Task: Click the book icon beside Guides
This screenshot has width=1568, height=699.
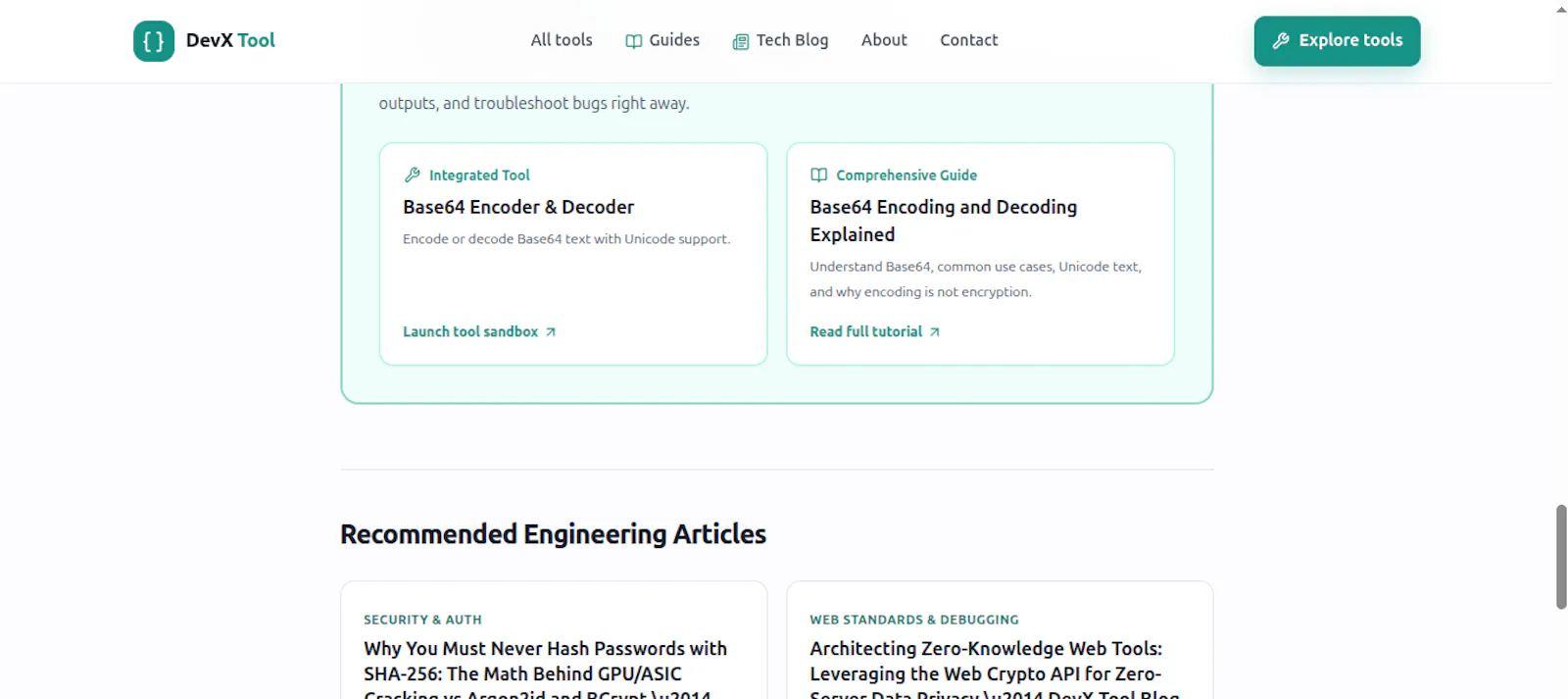Action: tap(634, 41)
